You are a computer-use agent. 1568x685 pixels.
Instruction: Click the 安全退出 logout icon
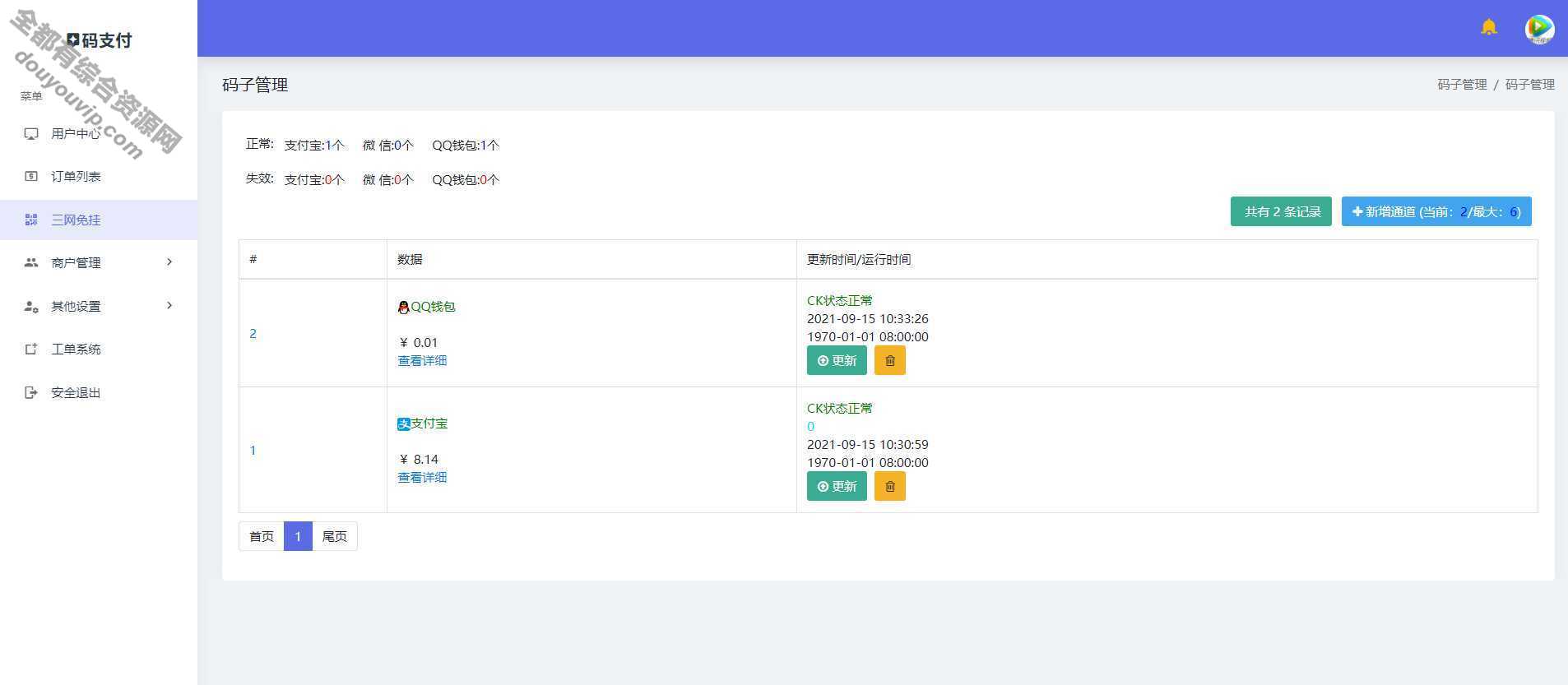click(31, 392)
